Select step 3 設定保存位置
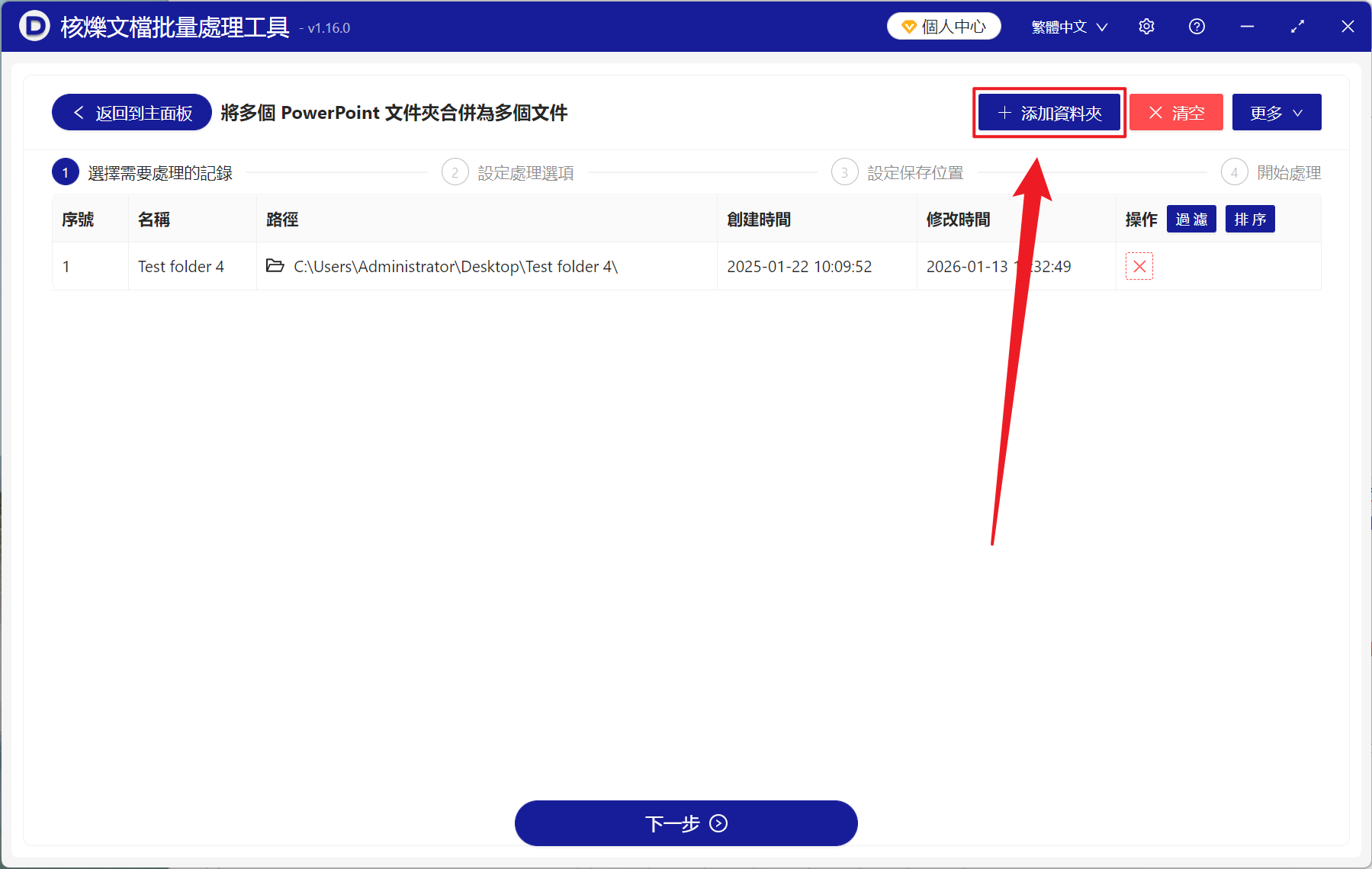This screenshot has height=869, width=1372. click(x=844, y=172)
